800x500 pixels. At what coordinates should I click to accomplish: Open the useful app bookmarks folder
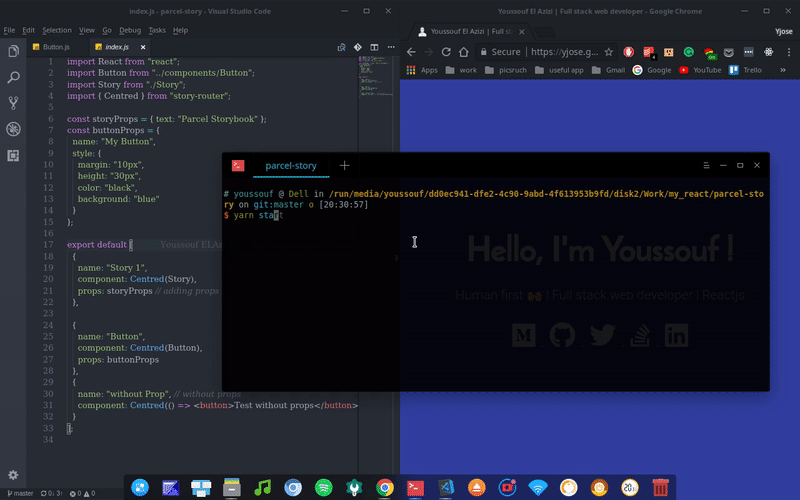[559, 70]
